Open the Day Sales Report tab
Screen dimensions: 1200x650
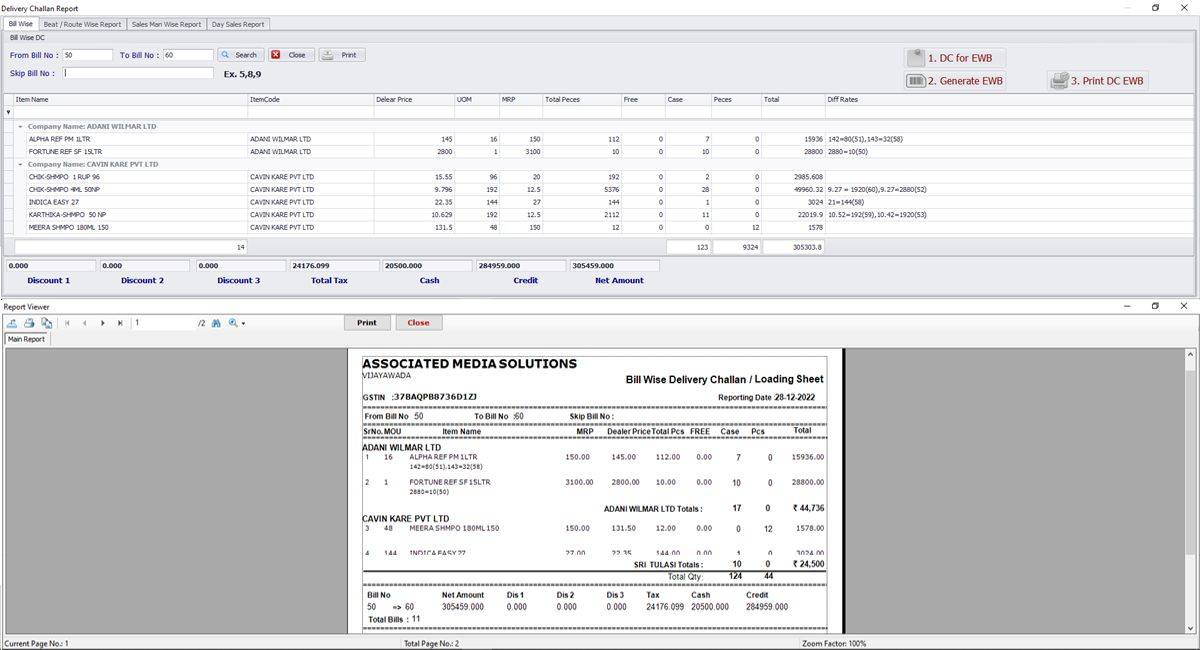238,24
